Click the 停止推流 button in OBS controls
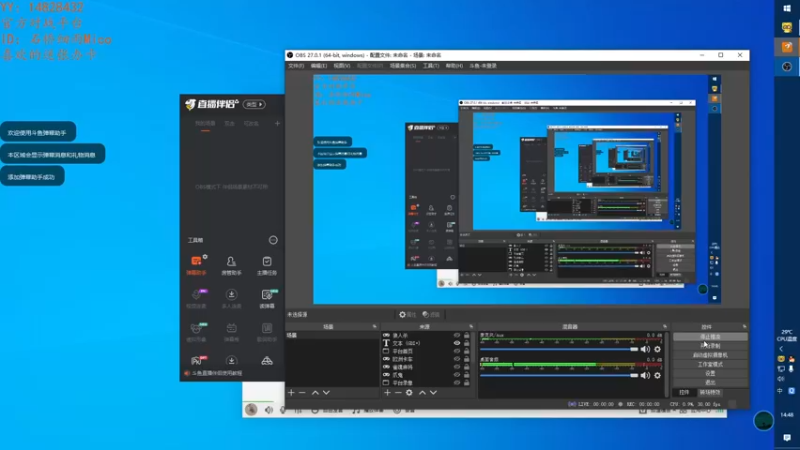800x450 pixels. (710, 337)
